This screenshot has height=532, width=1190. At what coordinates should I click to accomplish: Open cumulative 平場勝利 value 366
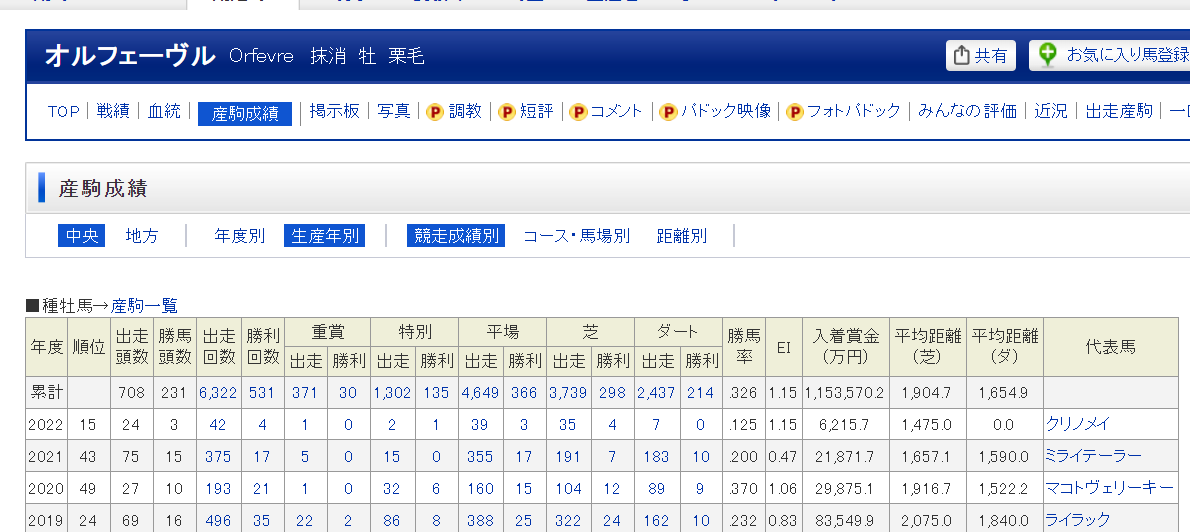pyautogui.click(x=524, y=393)
